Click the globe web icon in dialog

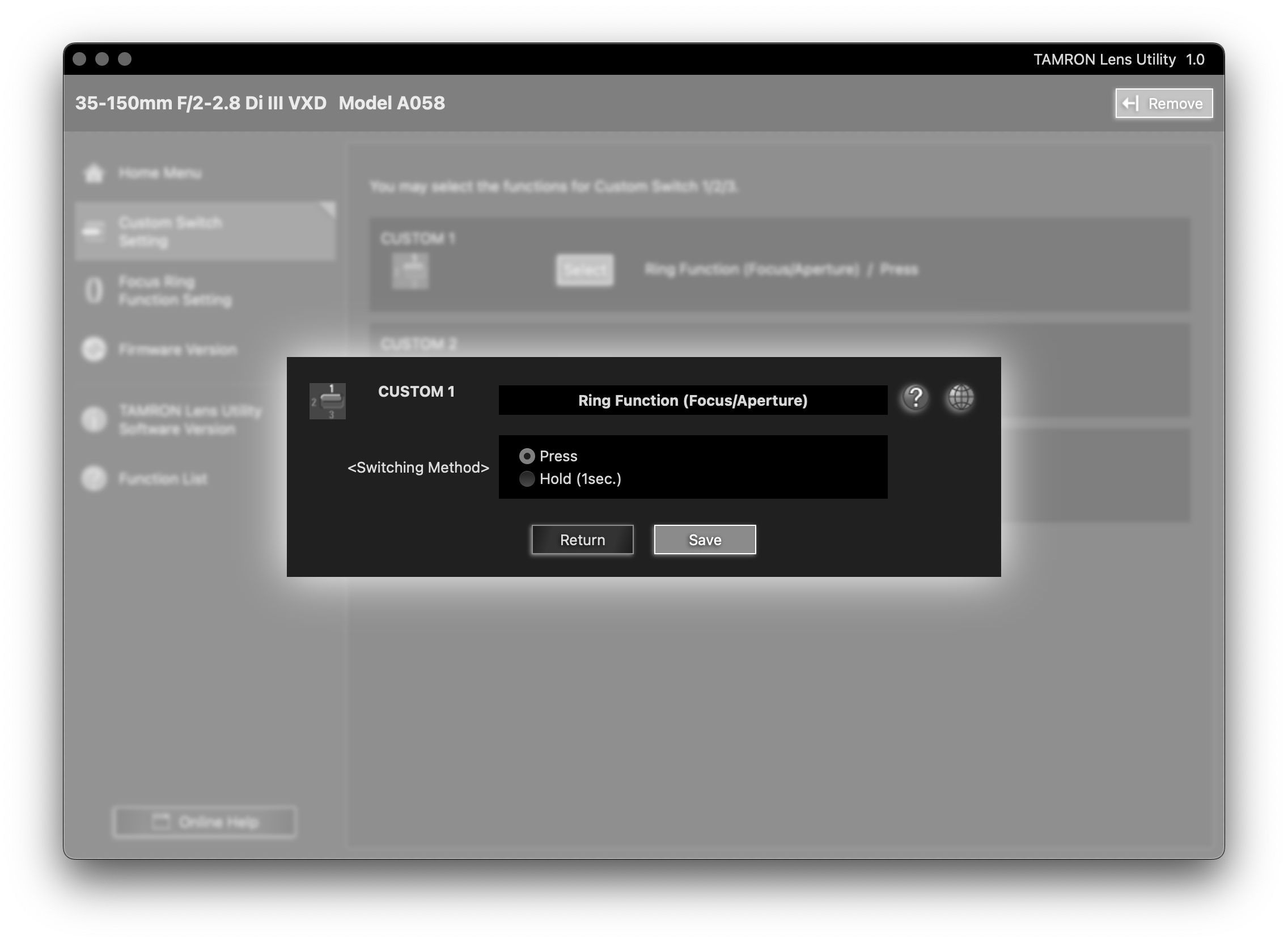point(961,398)
